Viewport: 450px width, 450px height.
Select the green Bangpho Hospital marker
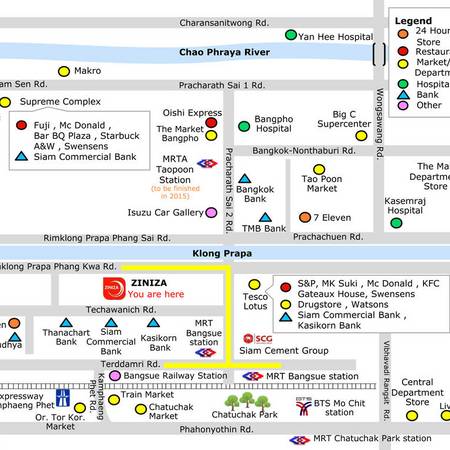pyautogui.click(x=244, y=126)
